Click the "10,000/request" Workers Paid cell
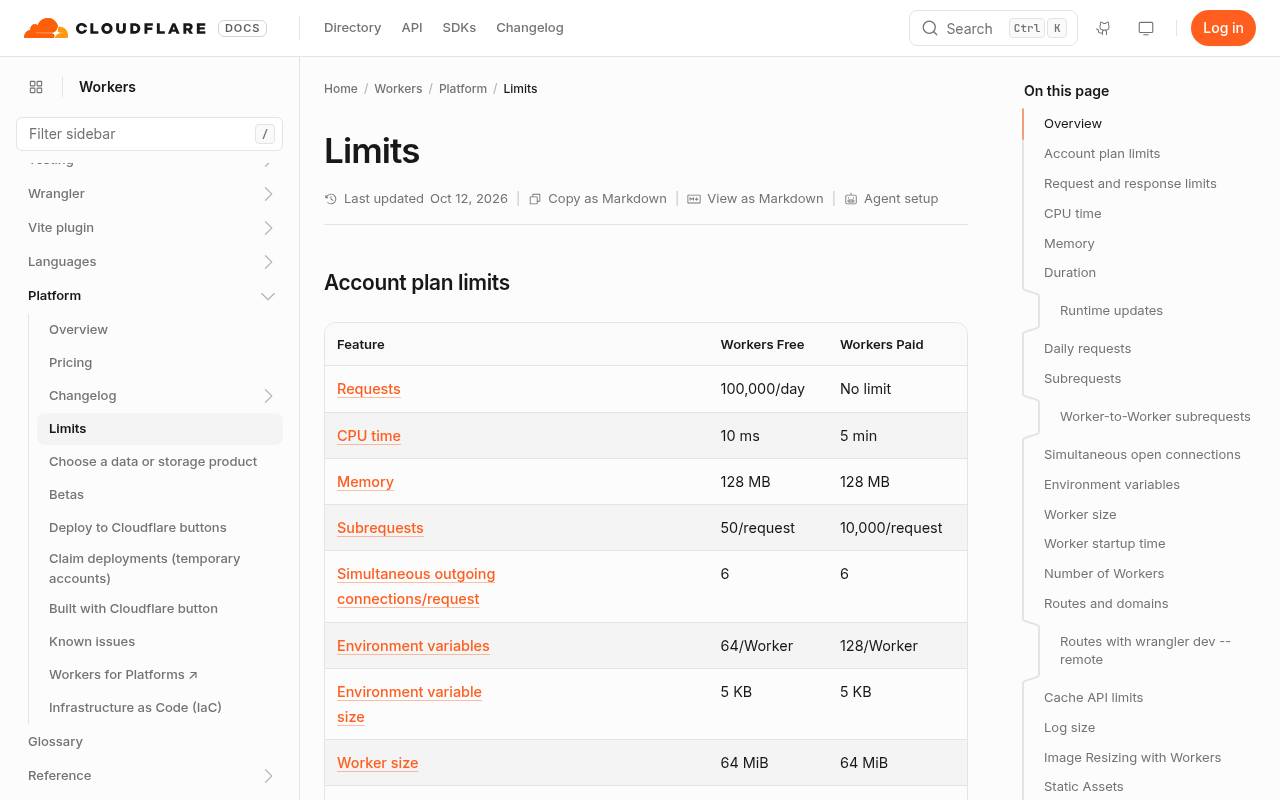 [891, 528]
